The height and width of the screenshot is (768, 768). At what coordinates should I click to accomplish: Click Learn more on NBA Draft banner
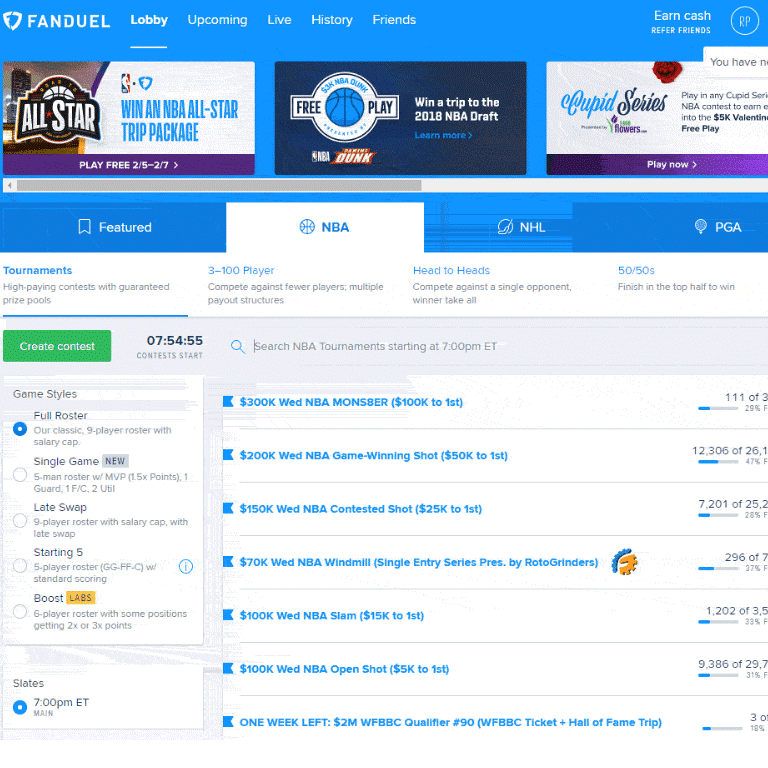tap(443, 135)
